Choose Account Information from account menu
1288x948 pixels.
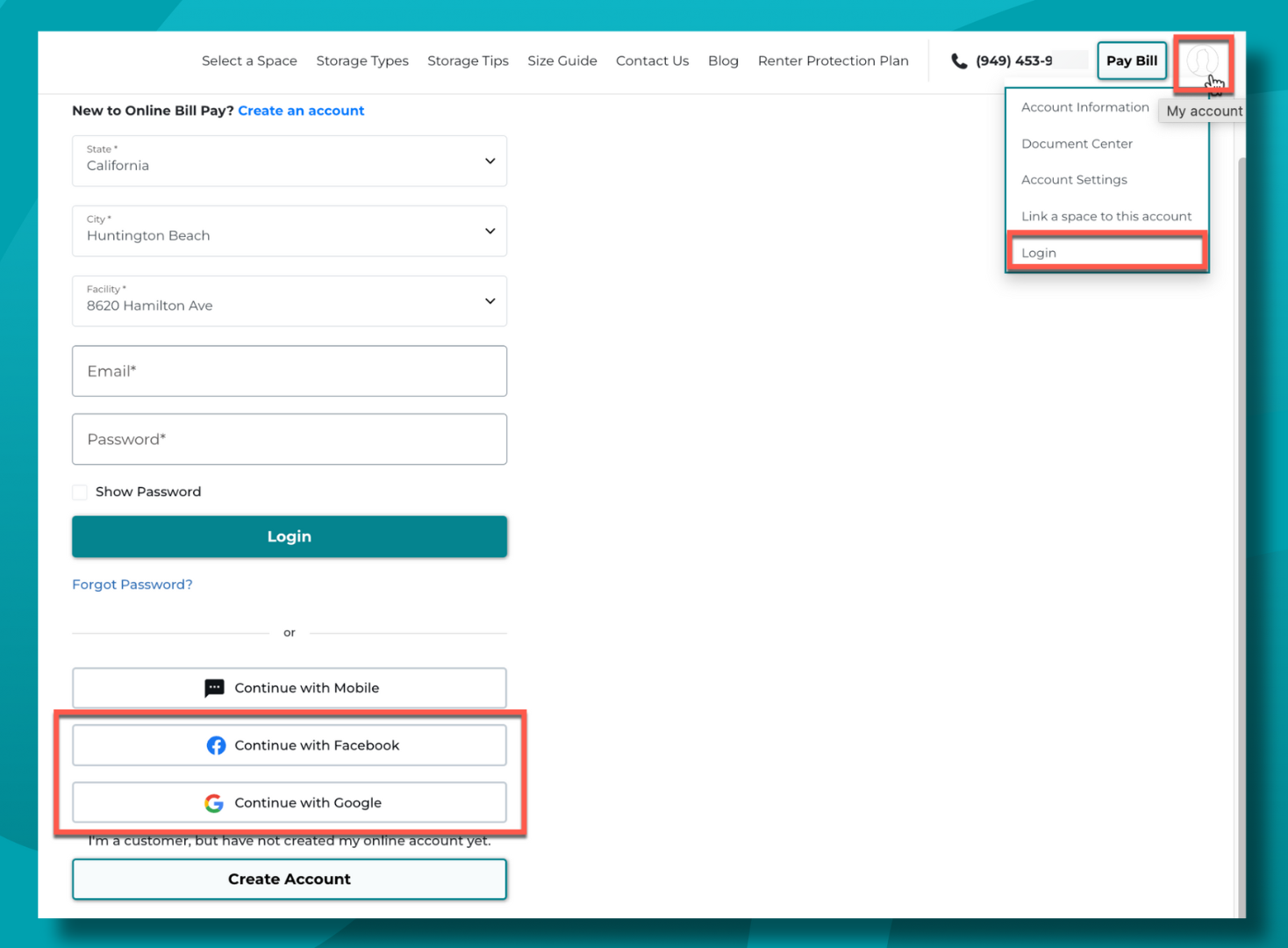click(1085, 107)
